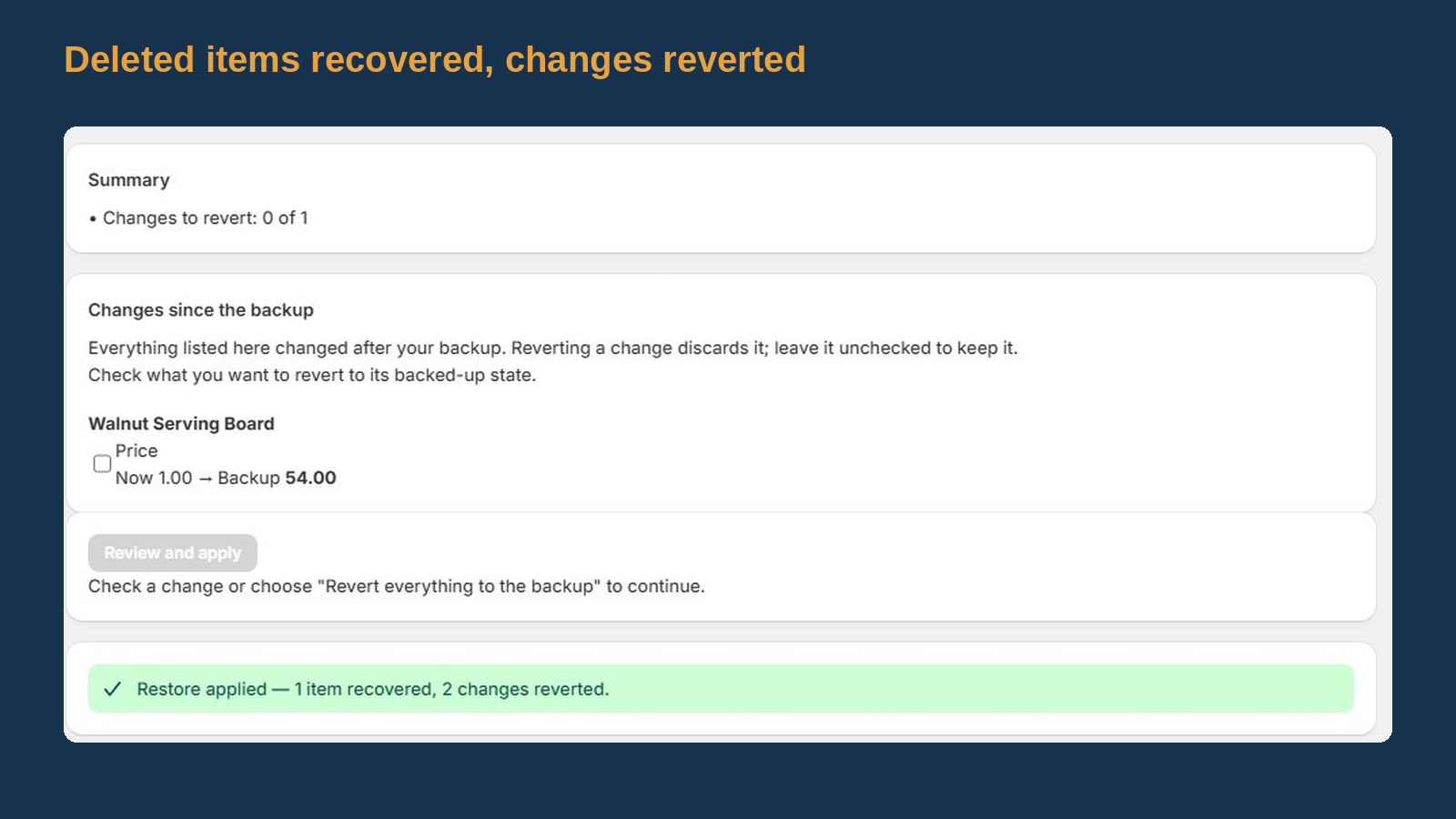Select the Restore applied confirmation message
This screenshot has height=819, width=1456.
pos(372,689)
